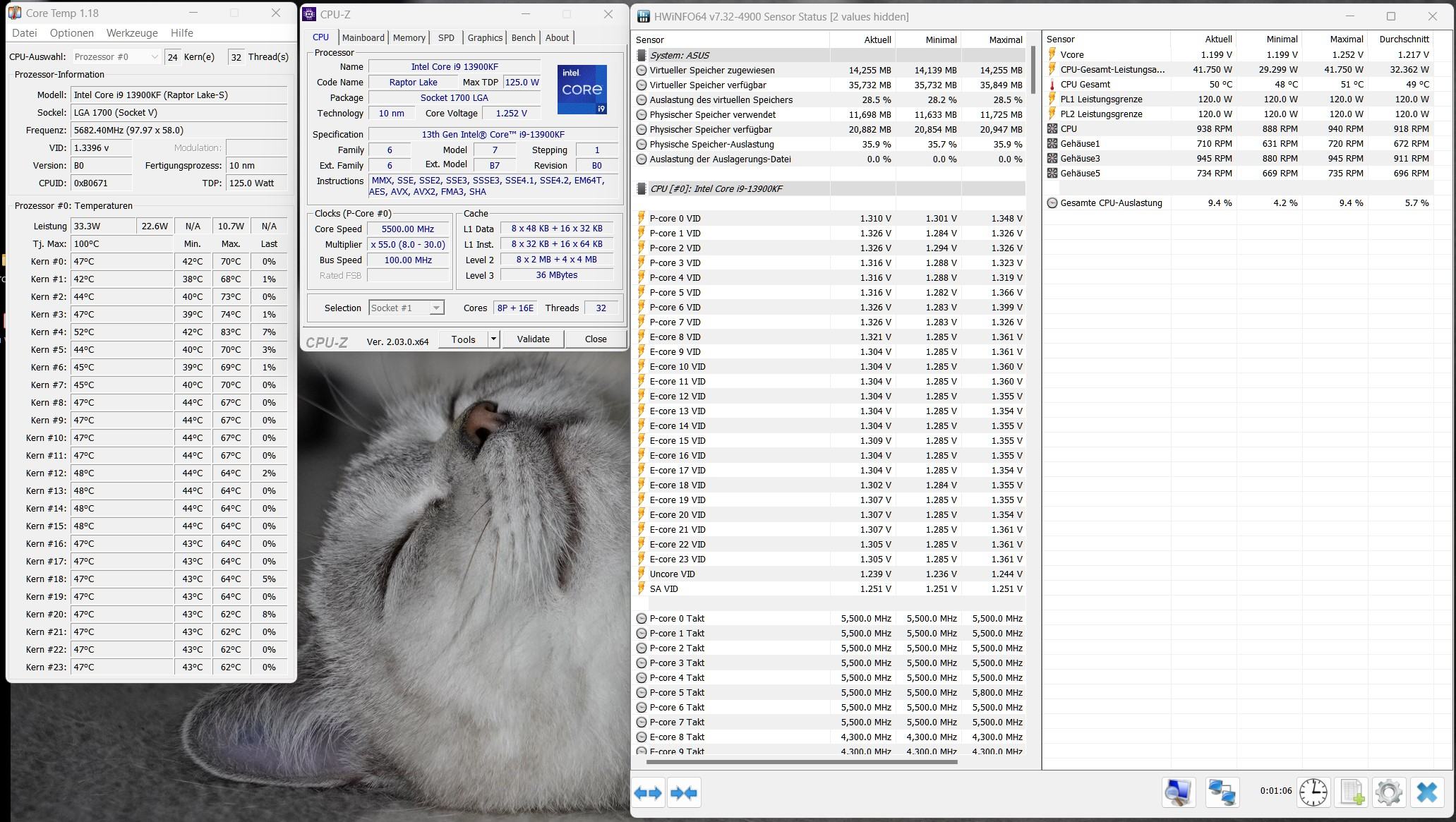Screen dimensions: 1456x822
Task: Open Core Temp Werkzeuge menu
Action: point(132,33)
